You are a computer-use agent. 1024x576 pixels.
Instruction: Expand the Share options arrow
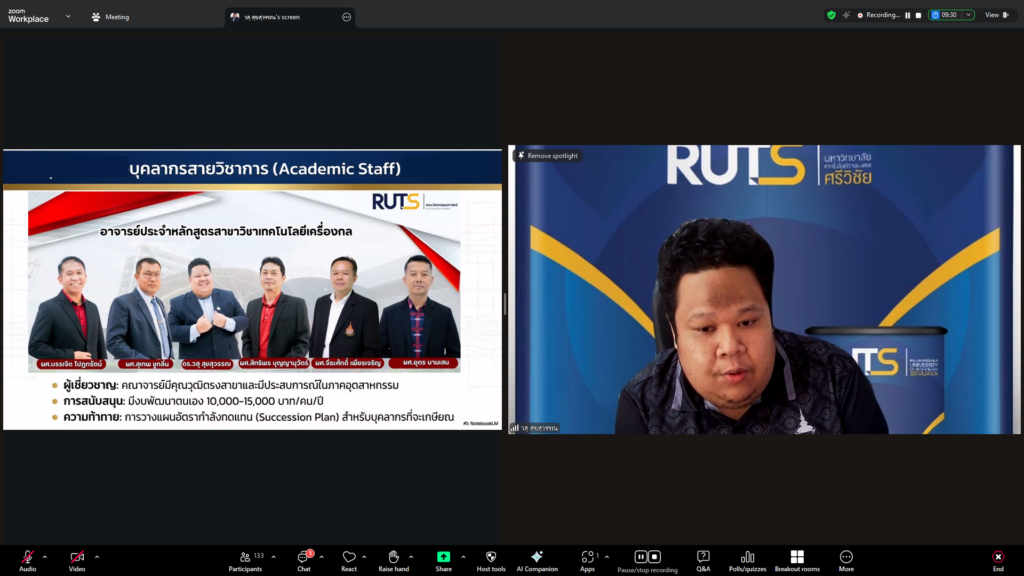(x=463, y=557)
